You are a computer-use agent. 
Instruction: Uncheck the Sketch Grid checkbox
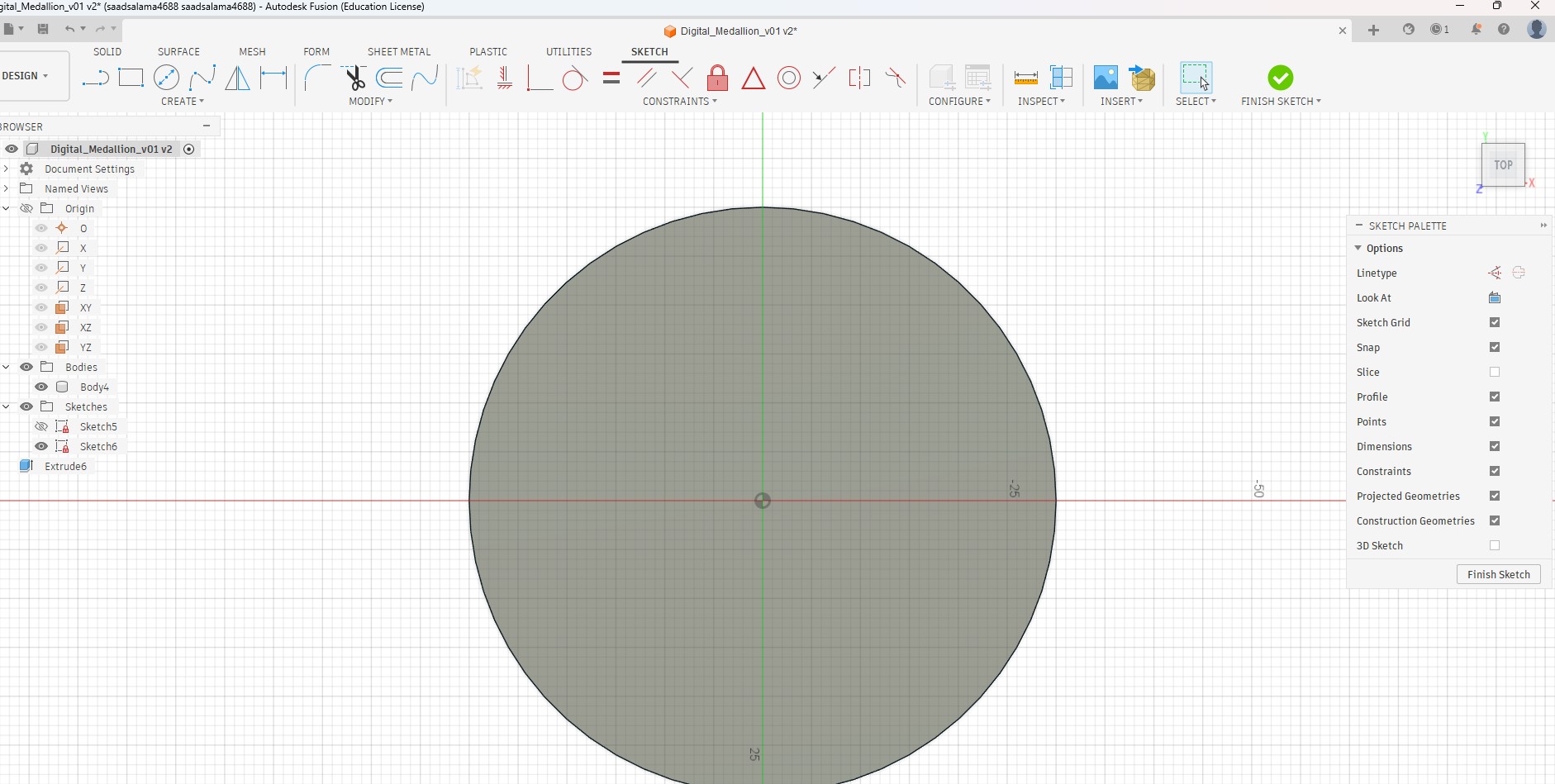(1495, 322)
